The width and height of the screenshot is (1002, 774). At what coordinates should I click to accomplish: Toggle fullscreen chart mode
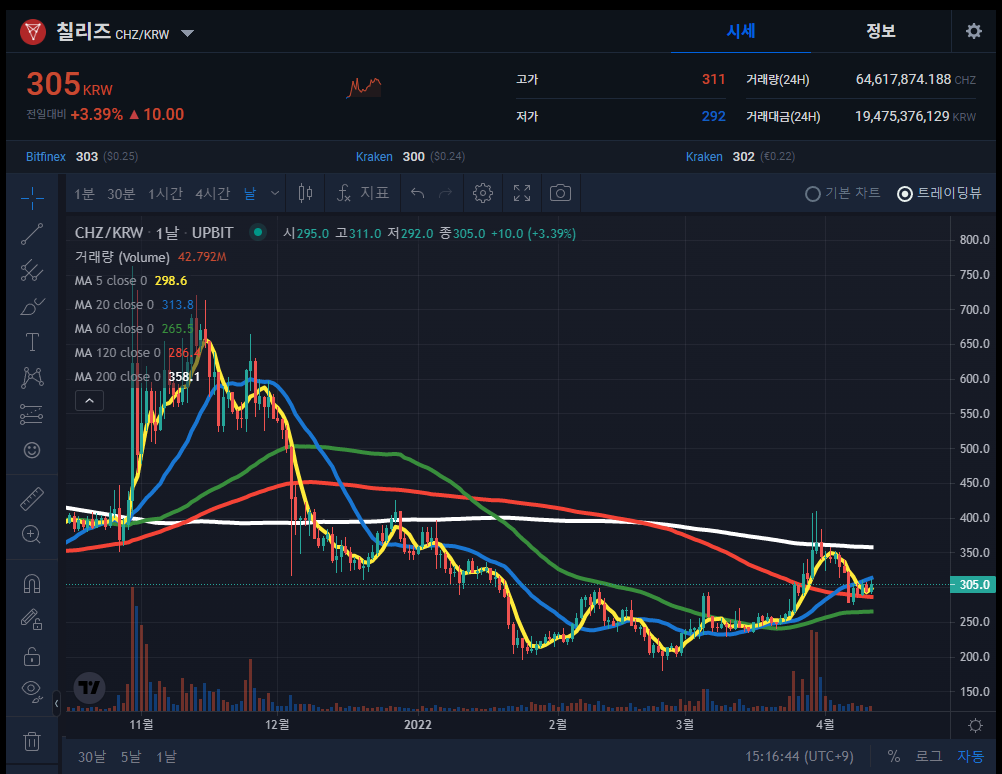click(522, 193)
